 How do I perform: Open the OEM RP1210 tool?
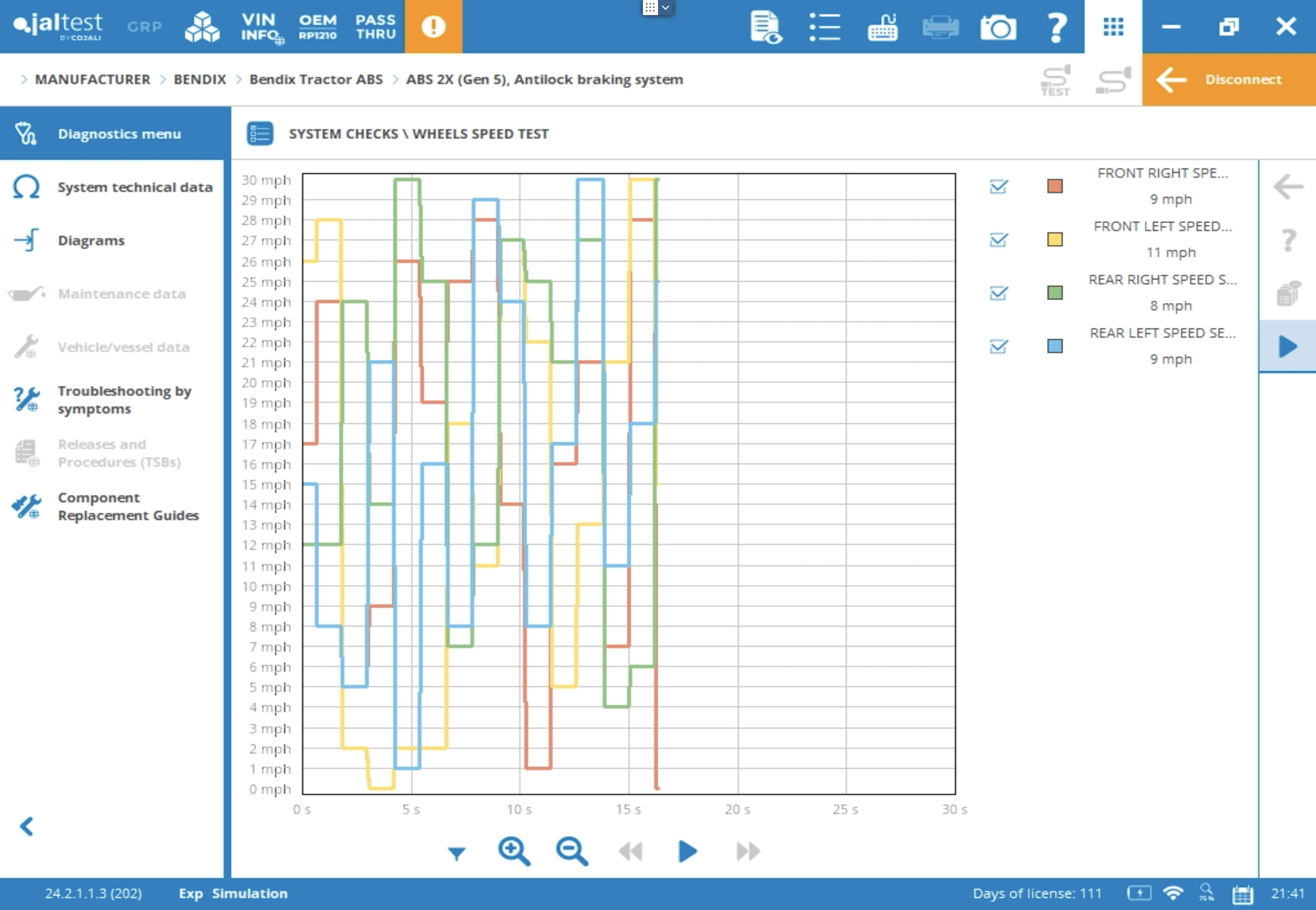click(x=318, y=27)
